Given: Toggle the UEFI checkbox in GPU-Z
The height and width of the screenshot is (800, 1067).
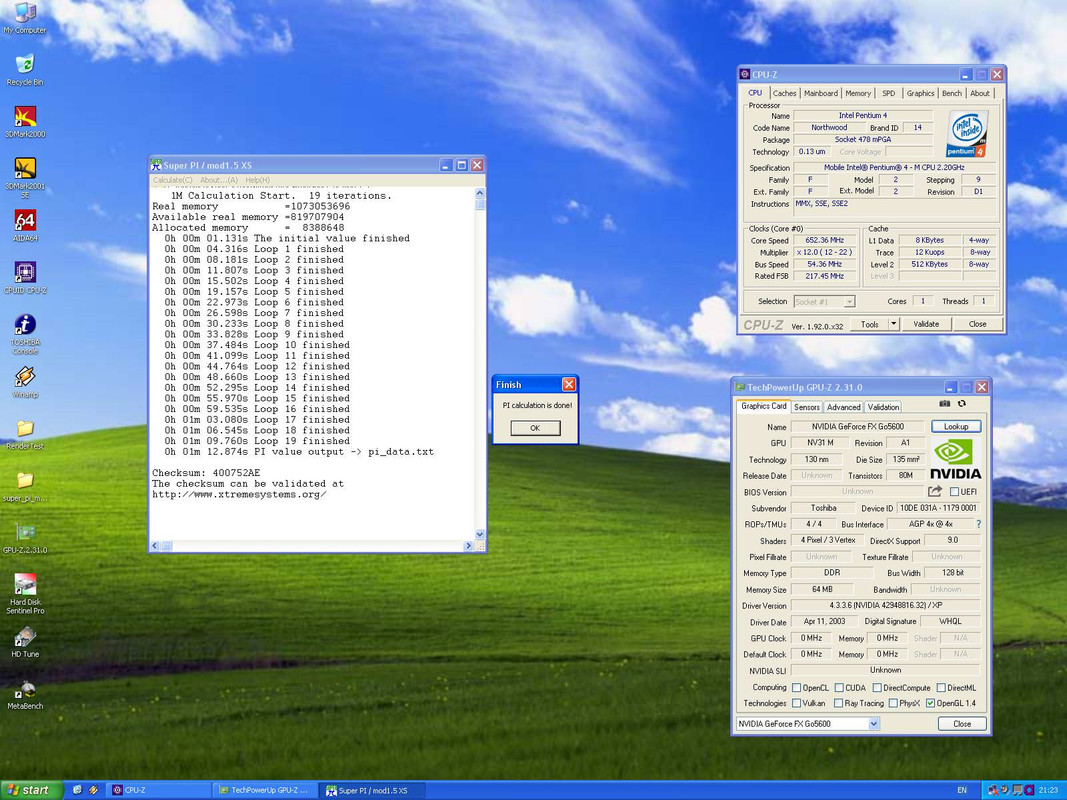Looking at the screenshot, I should (x=955, y=492).
